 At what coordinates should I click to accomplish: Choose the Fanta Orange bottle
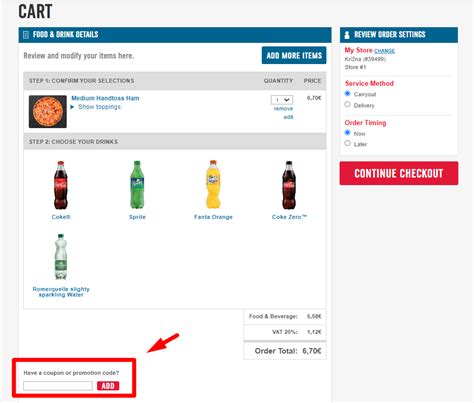point(213,184)
